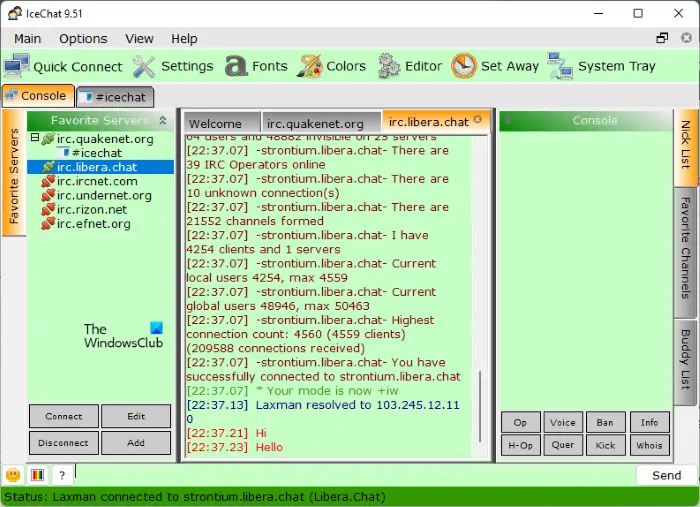Screen dimensions: 700x507
Task: Click the Op button
Action: [521, 422]
